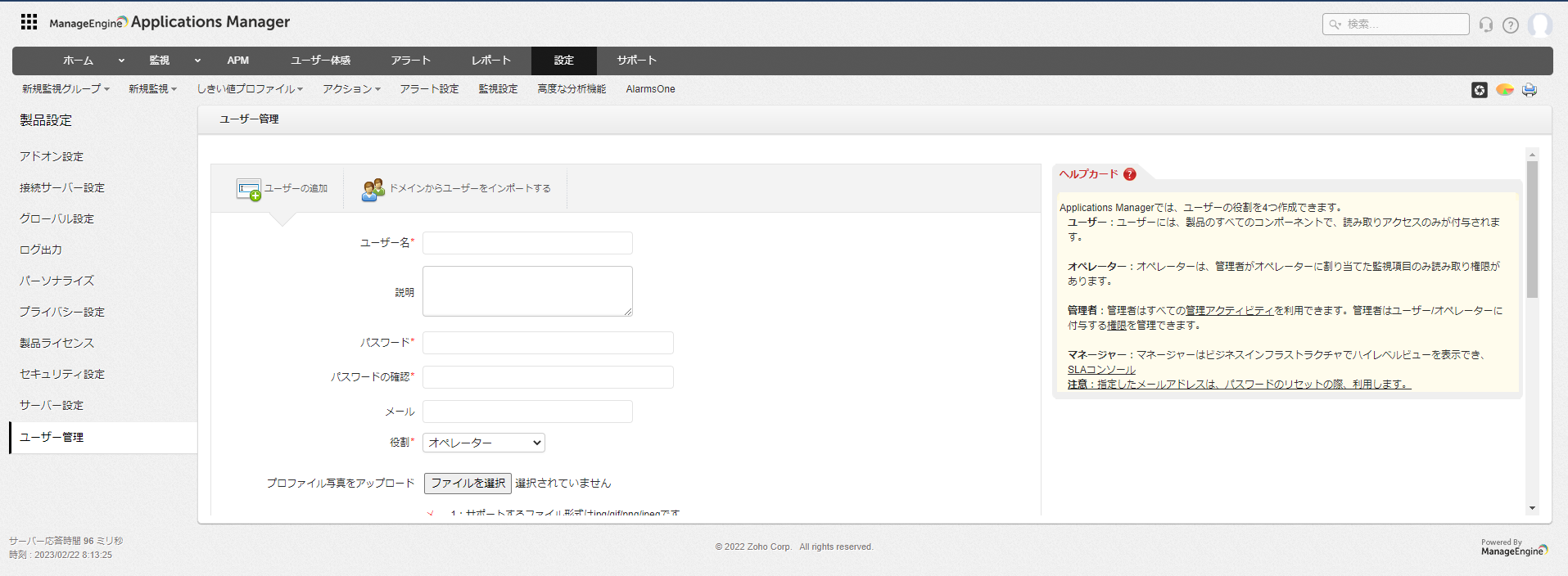Open the ユーザー体感 tab
The width and height of the screenshot is (1568, 576).
[x=321, y=61]
